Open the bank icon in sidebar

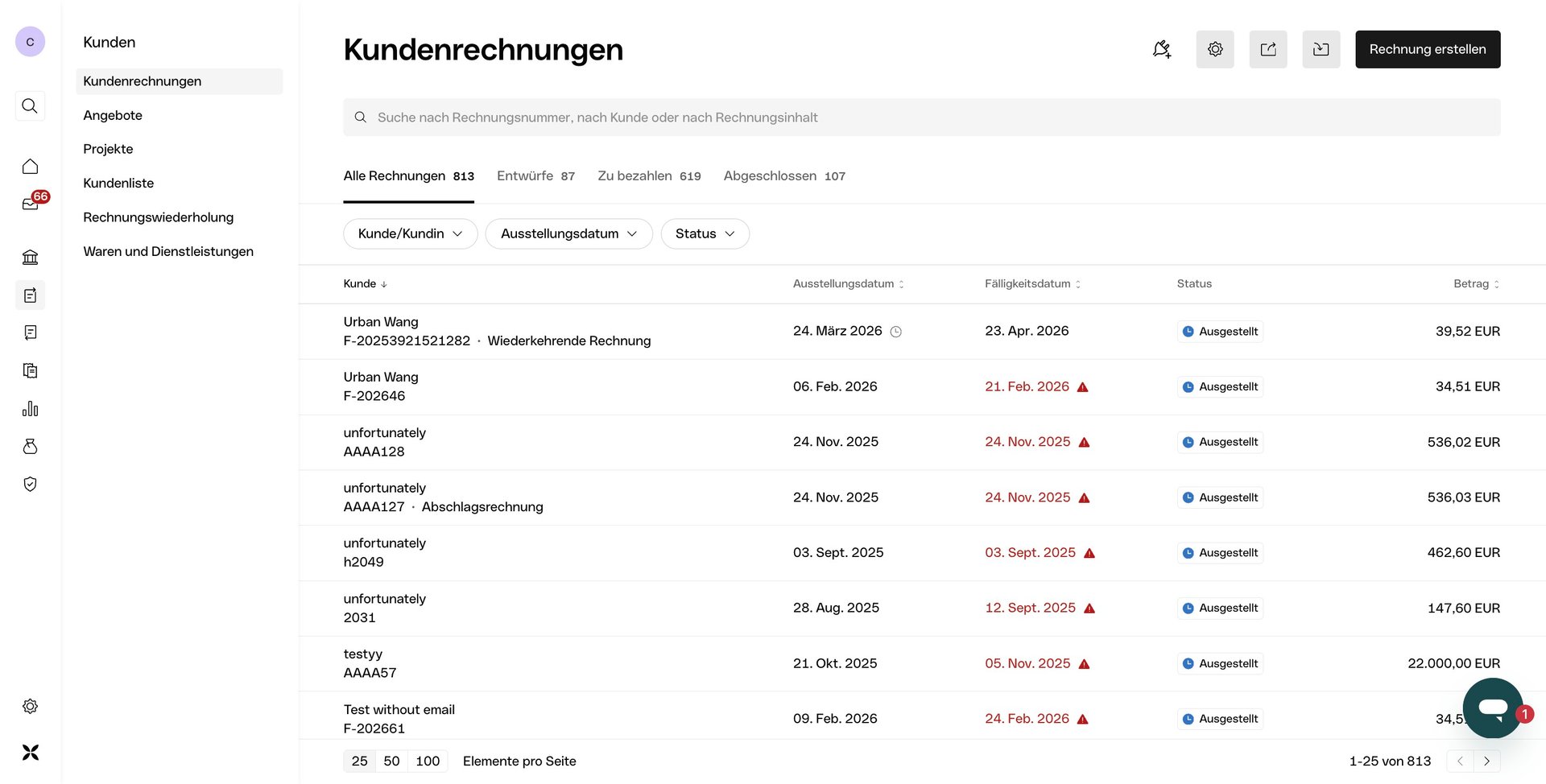30,258
